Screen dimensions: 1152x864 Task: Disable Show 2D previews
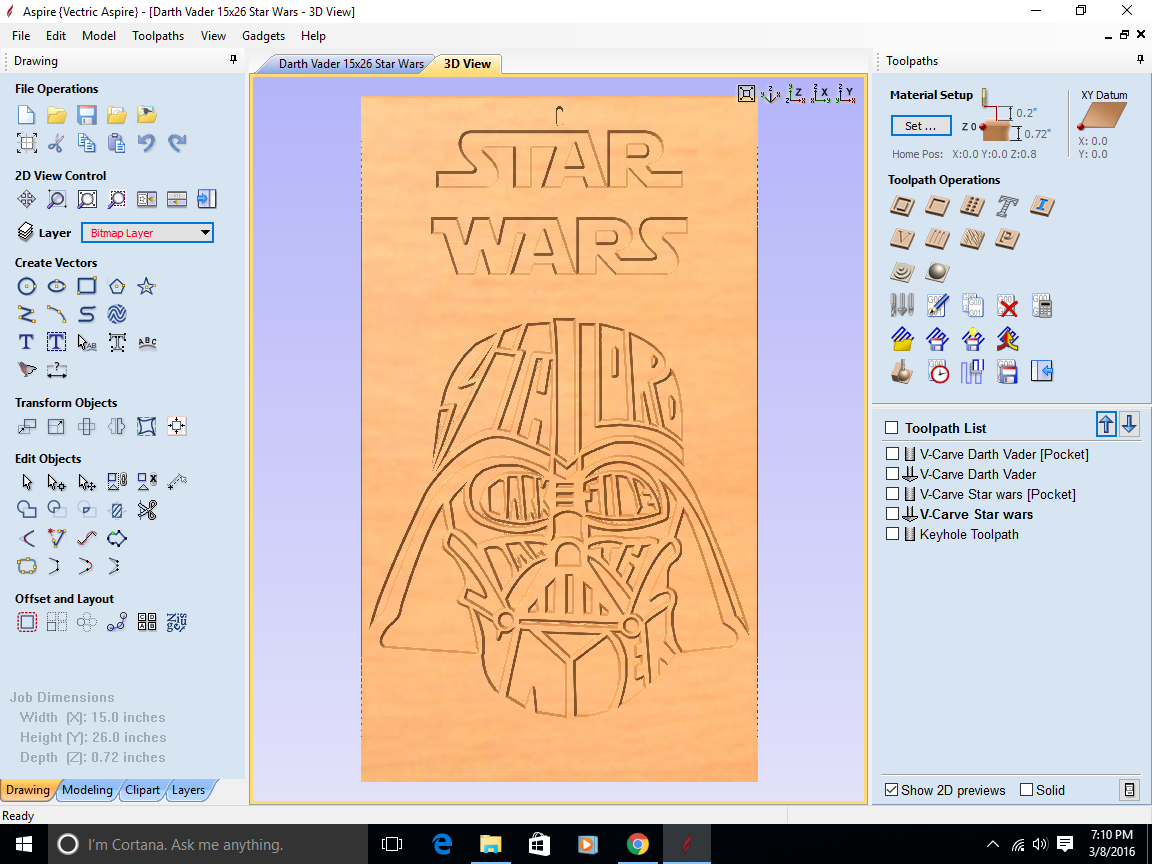click(891, 789)
